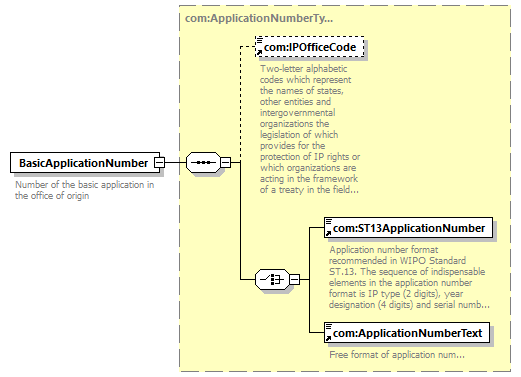Click the sequence compositor octagon icon

click(x=203, y=163)
